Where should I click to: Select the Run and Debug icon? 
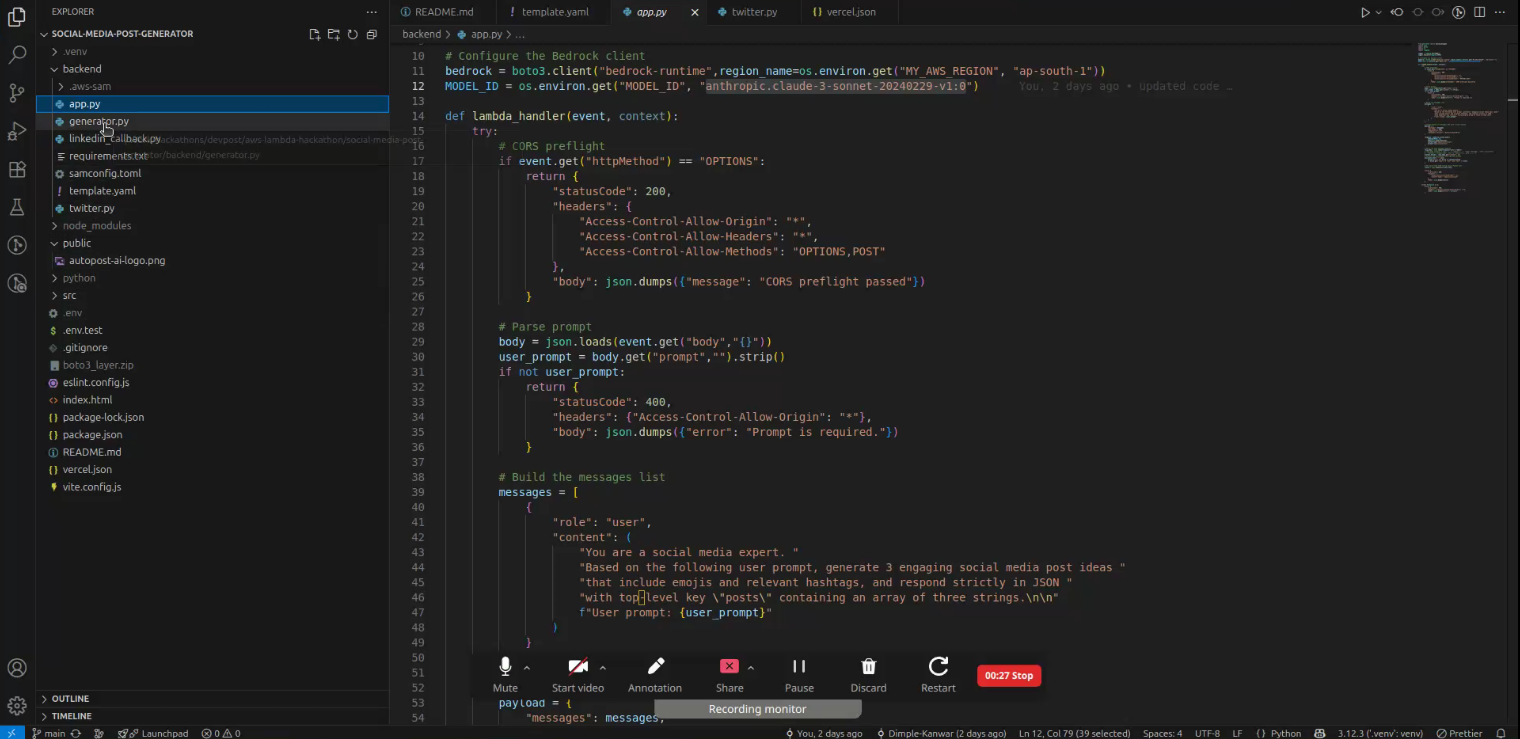point(16,130)
